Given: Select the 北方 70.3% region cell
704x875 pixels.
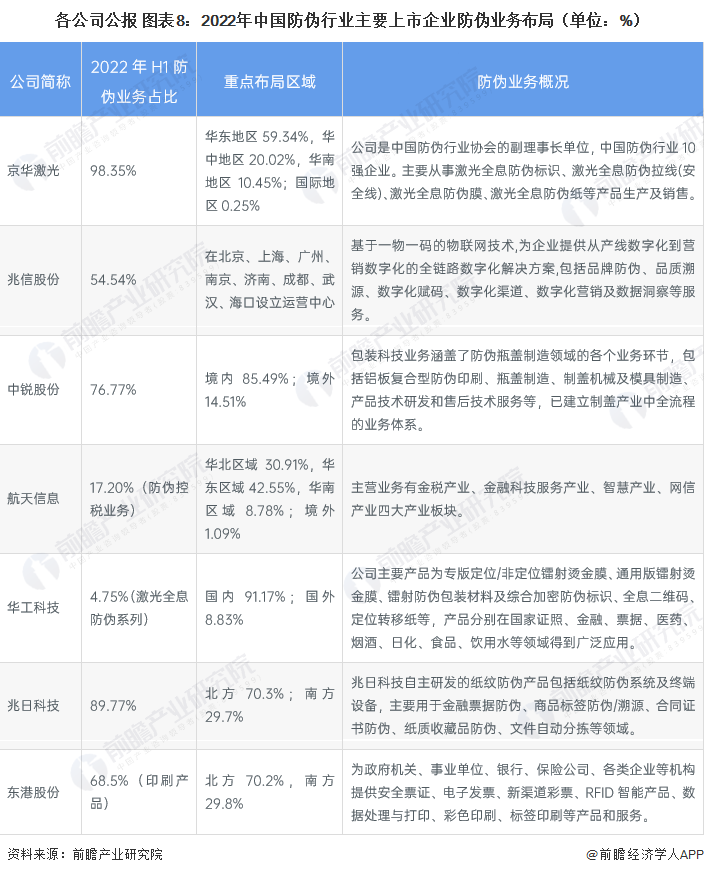Looking at the screenshot, I should pos(269,705).
